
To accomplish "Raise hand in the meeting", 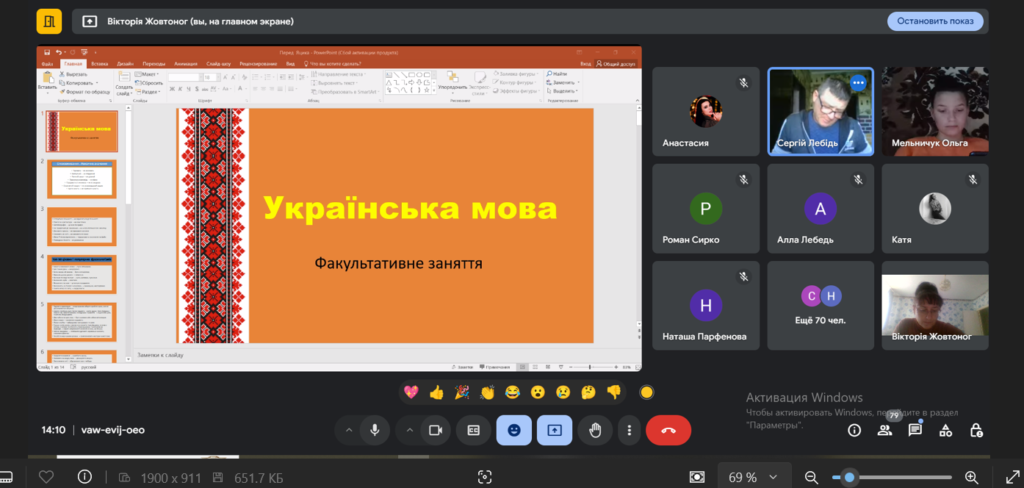I will (594, 430).
